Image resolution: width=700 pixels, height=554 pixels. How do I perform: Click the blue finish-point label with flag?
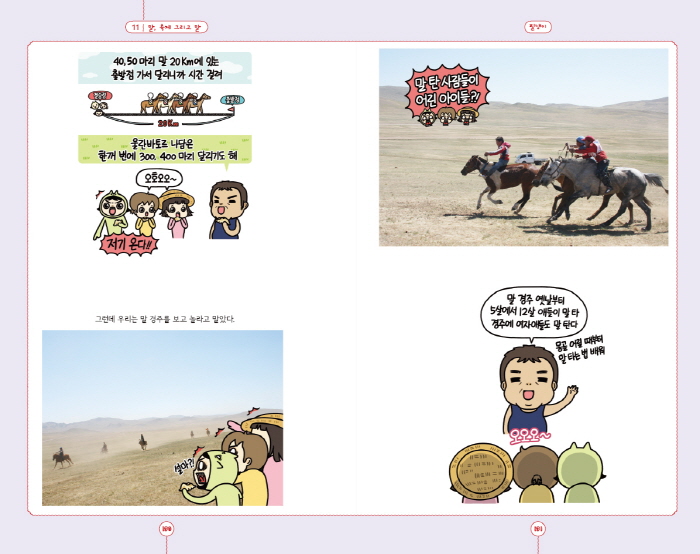pos(232,100)
